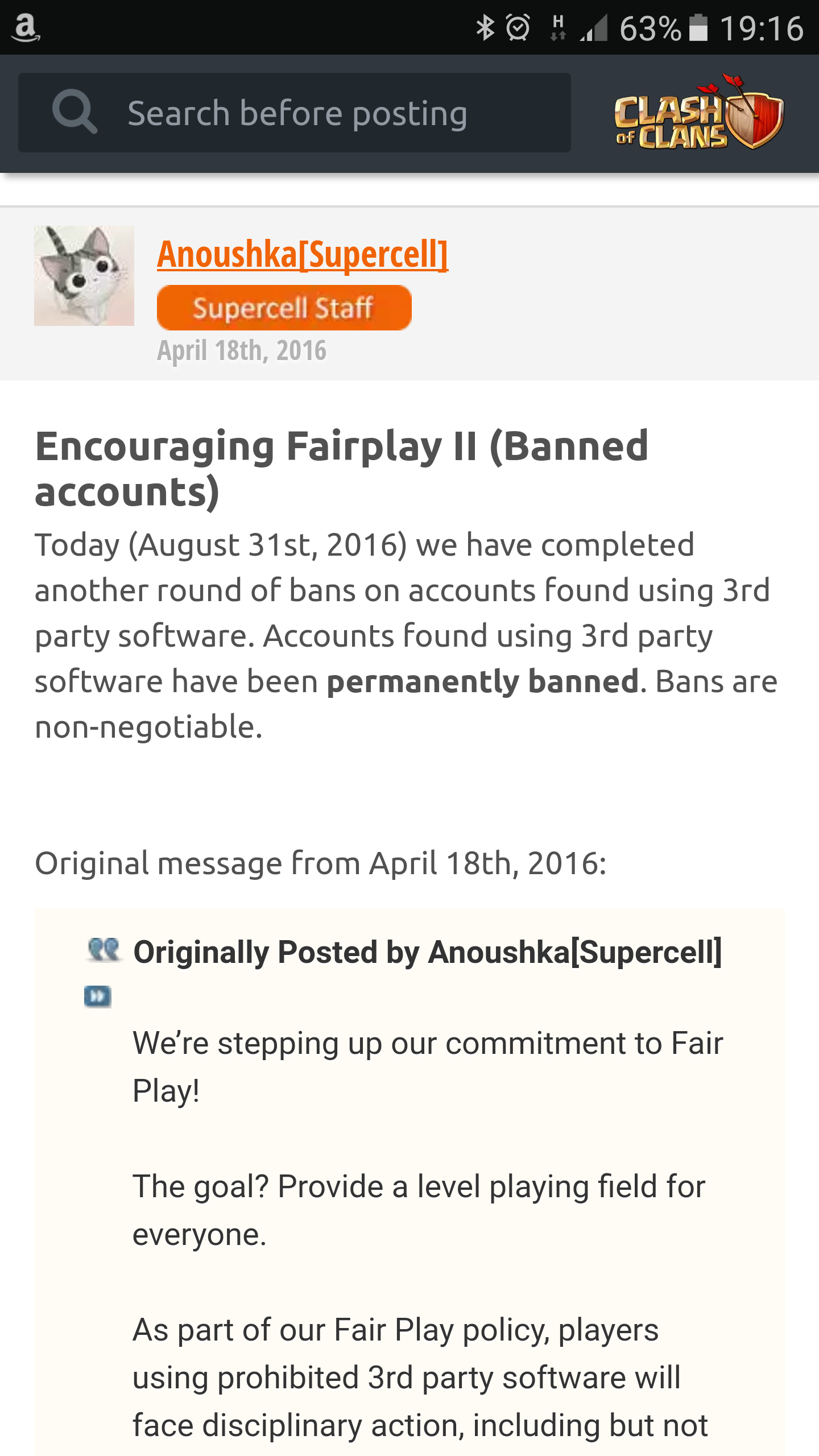Tap the battery status icon

698,28
